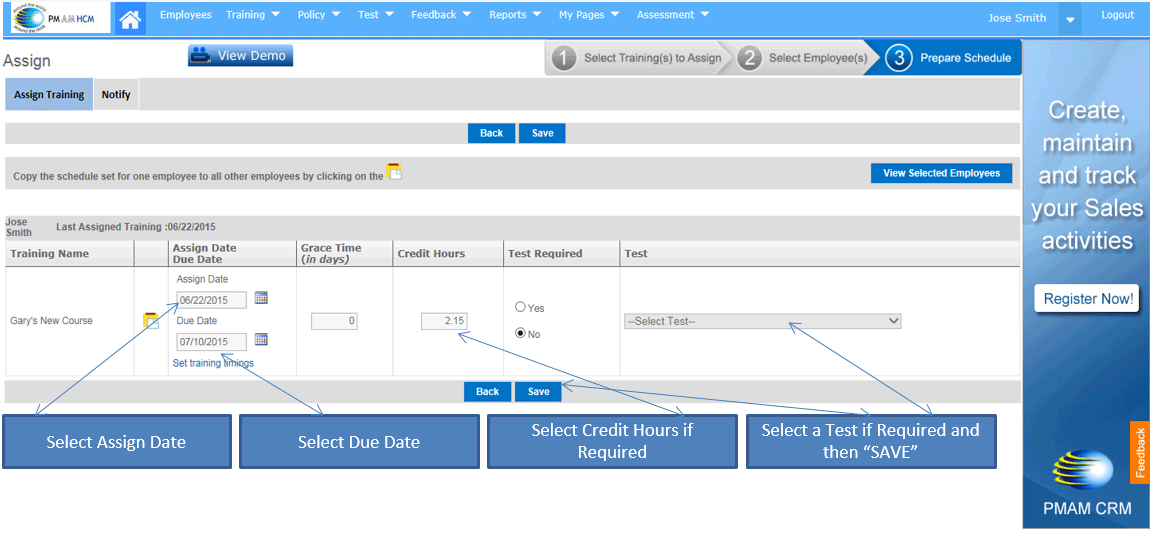Go to step 2 Select Employee(s)

(x=803, y=58)
